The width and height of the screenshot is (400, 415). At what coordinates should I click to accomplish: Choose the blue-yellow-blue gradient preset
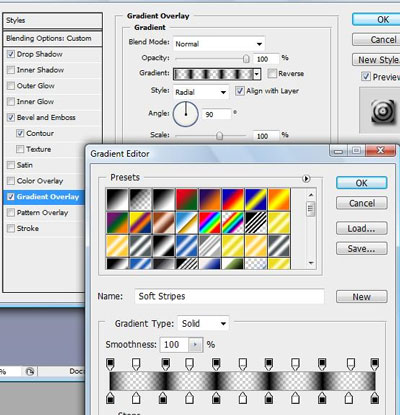256,199
